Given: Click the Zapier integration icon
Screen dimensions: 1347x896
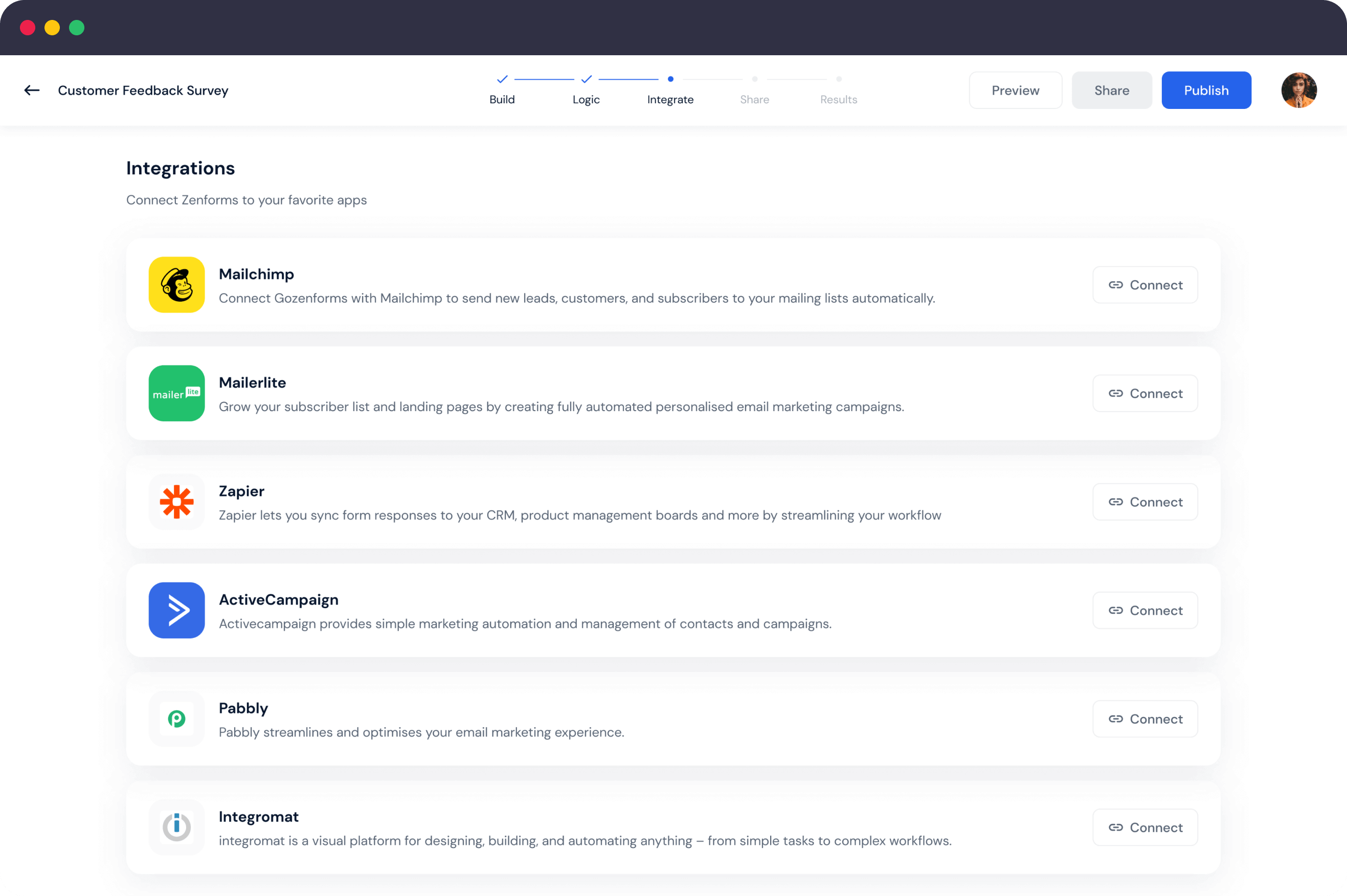Looking at the screenshot, I should [176, 502].
